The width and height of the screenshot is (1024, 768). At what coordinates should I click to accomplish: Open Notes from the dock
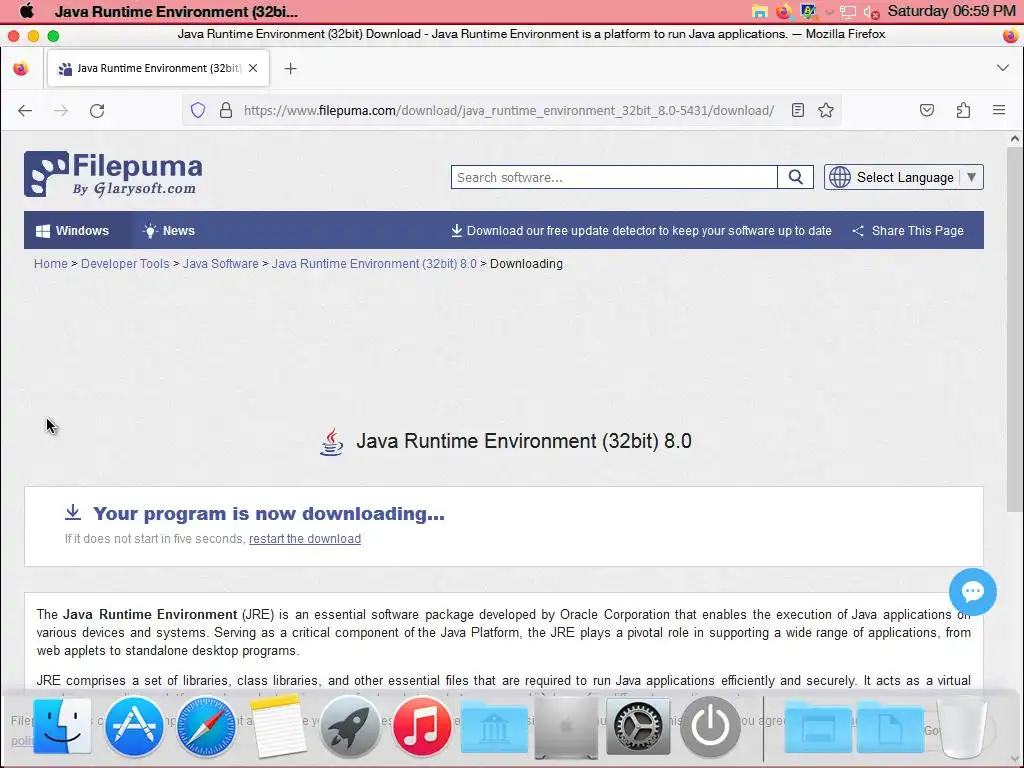click(x=278, y=726)
